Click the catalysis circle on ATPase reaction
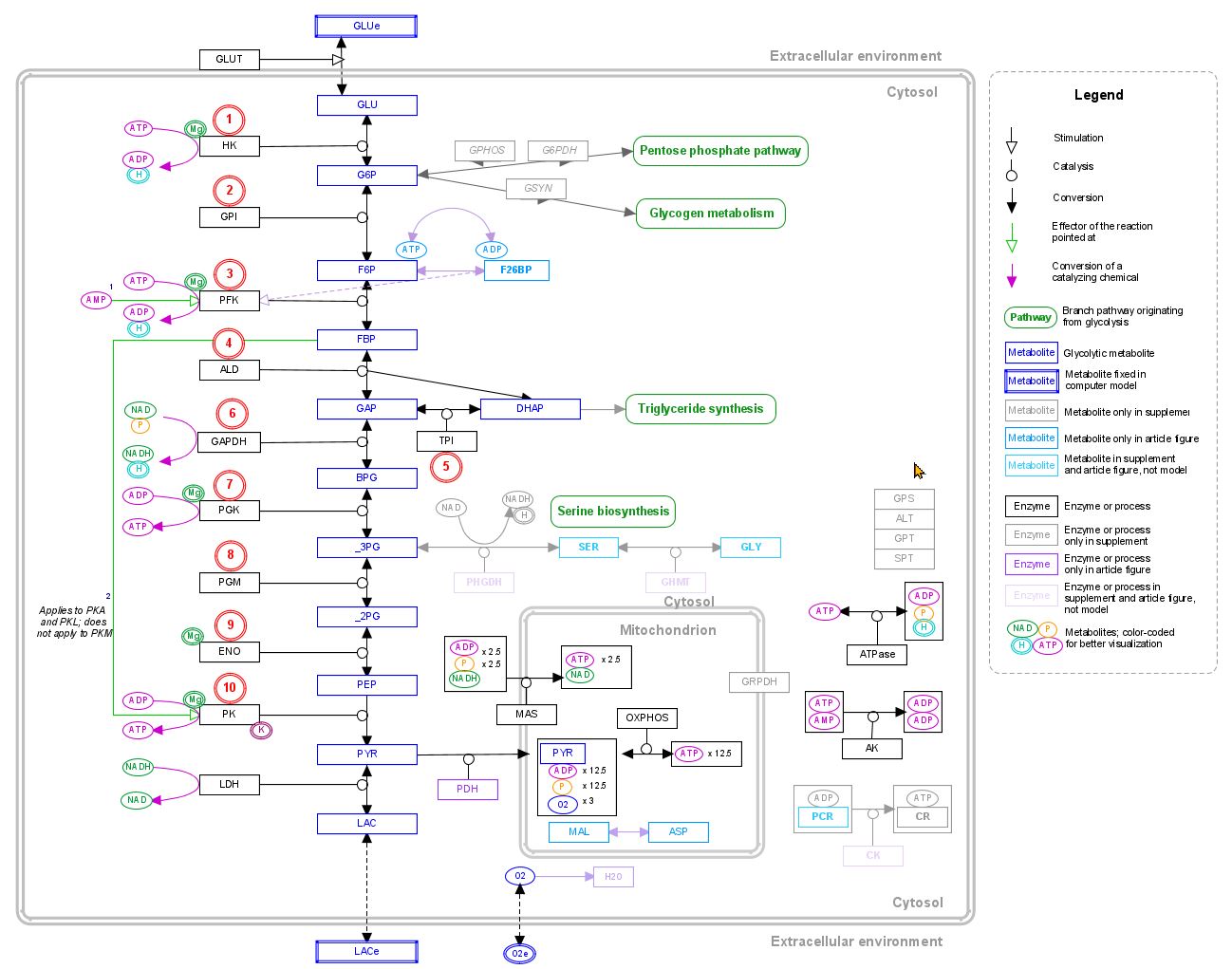Viewport: 1232px width, 969px height. tap(877, 616)
